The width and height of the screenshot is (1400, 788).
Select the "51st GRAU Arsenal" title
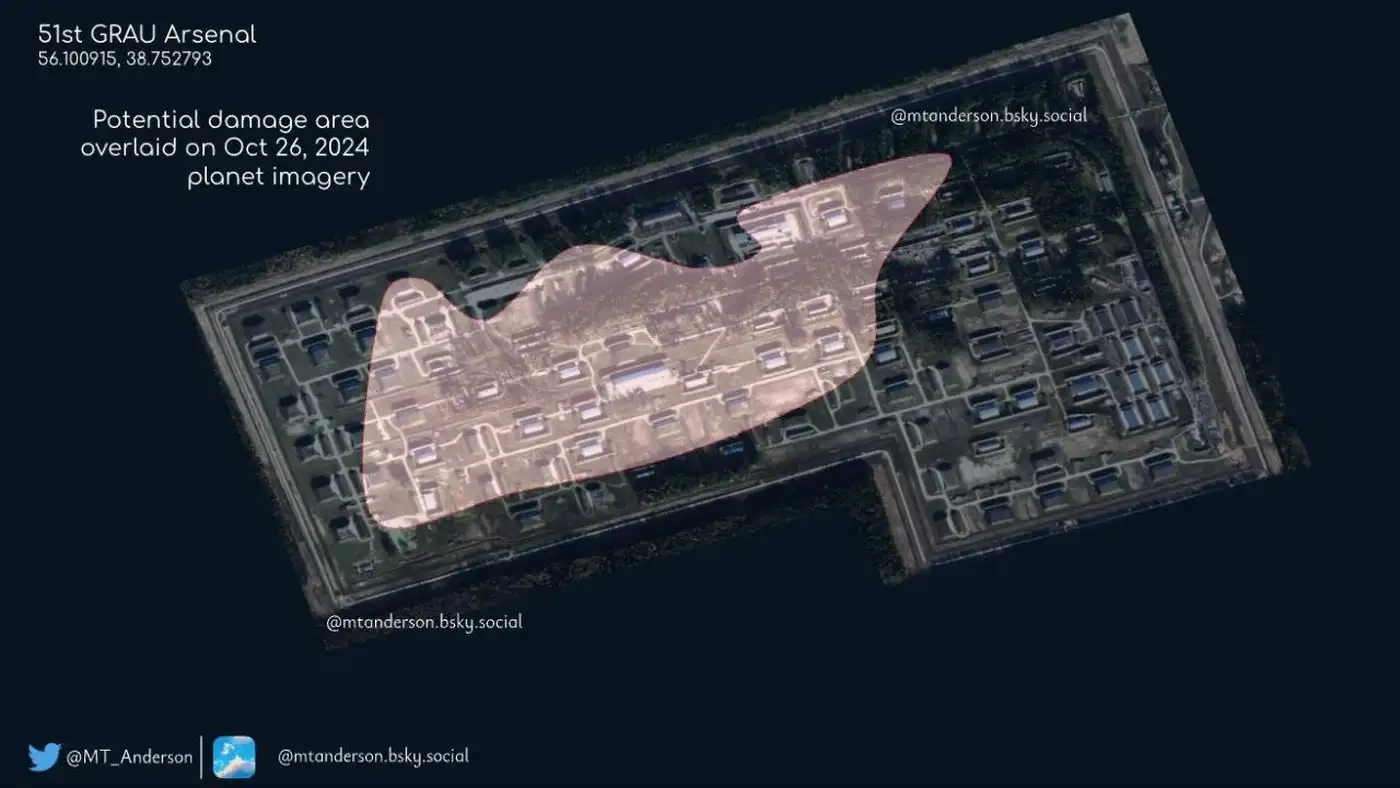(x=147, y=35)
